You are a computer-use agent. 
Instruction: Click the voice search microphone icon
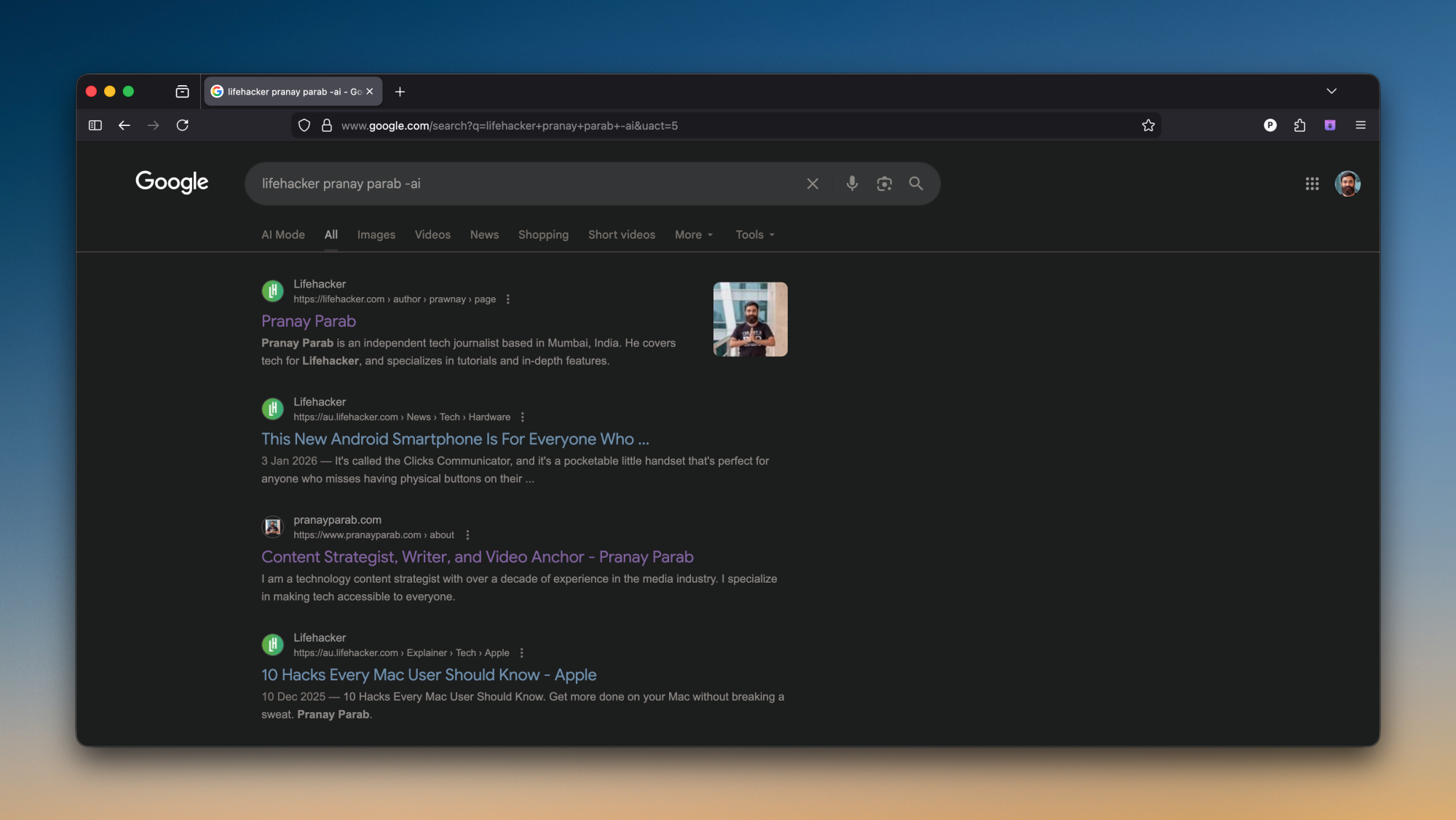click(x=852, y=184)
